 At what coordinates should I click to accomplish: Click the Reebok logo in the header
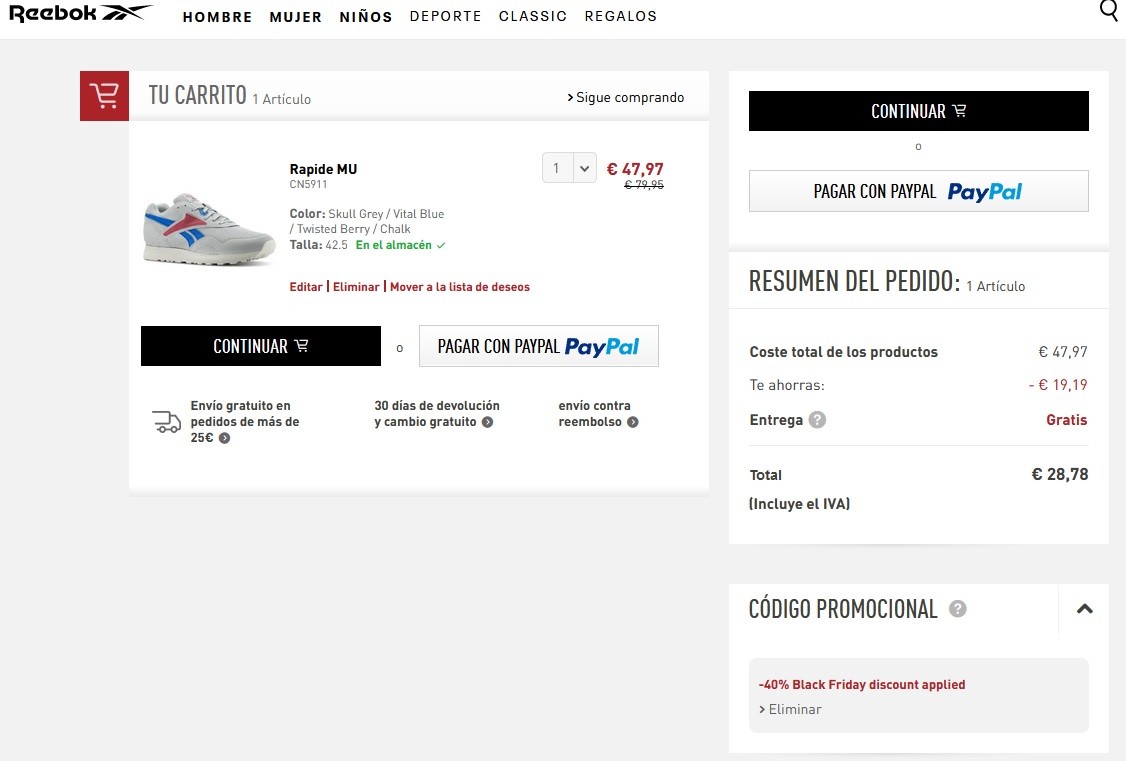pyautogui.click(x=80, y=14)
